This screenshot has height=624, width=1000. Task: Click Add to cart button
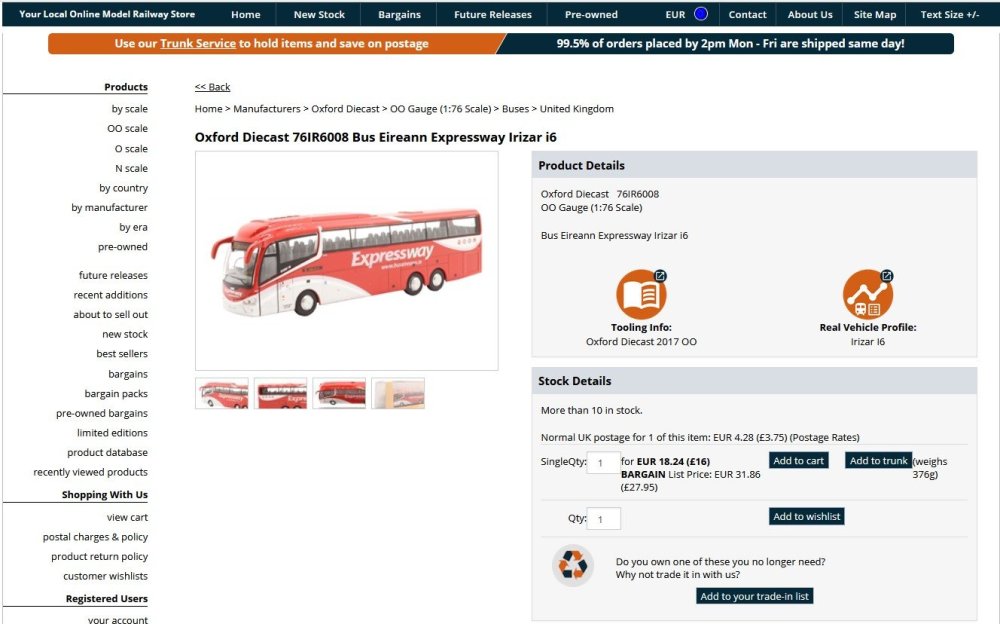pyautogui.click(x=798, y=461)
